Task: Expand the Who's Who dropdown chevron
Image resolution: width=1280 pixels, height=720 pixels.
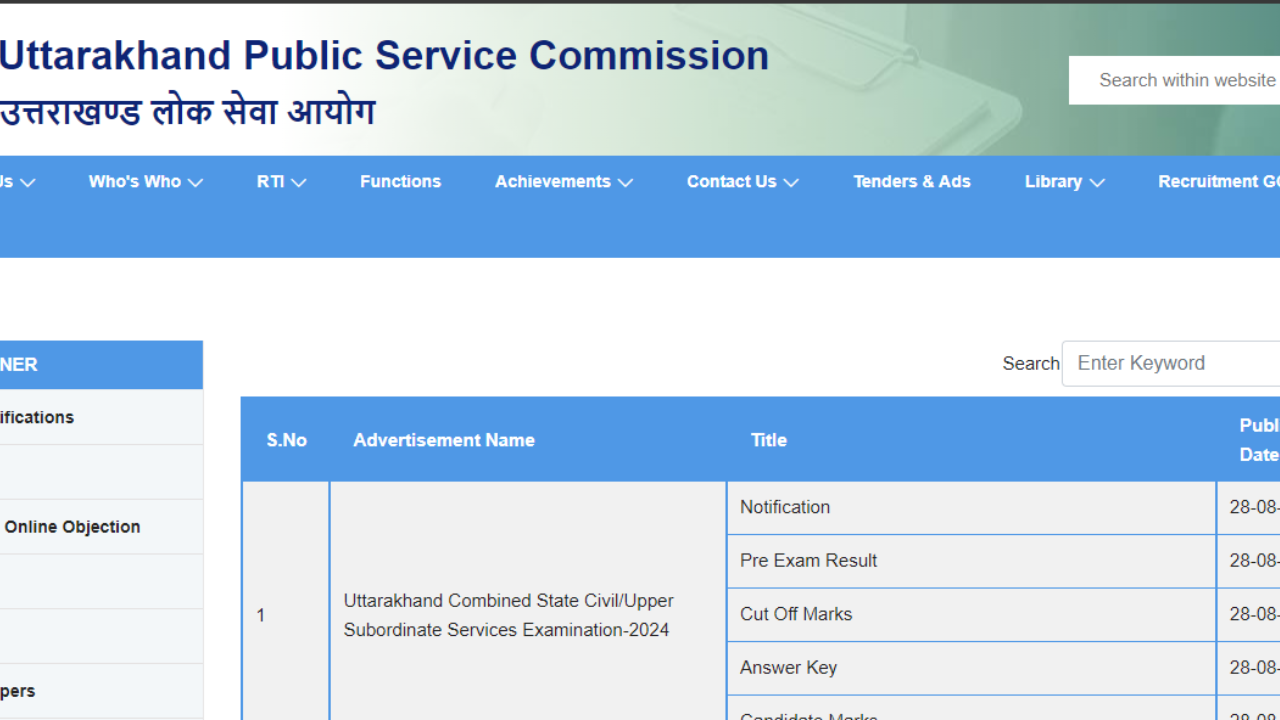Action: [x=196, y=183]
